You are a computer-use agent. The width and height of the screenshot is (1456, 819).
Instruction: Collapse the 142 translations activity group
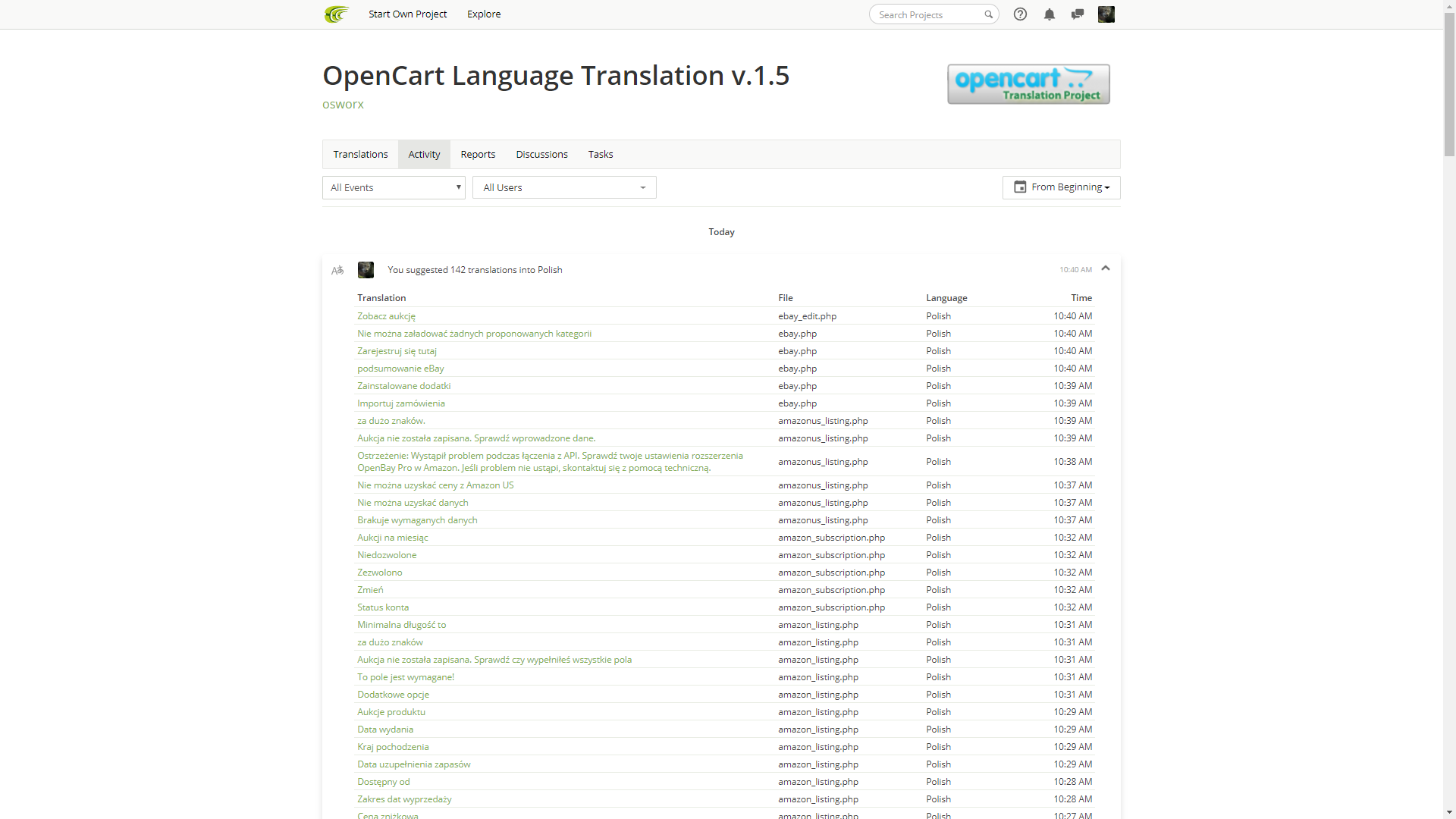[x=1106, y=268]
